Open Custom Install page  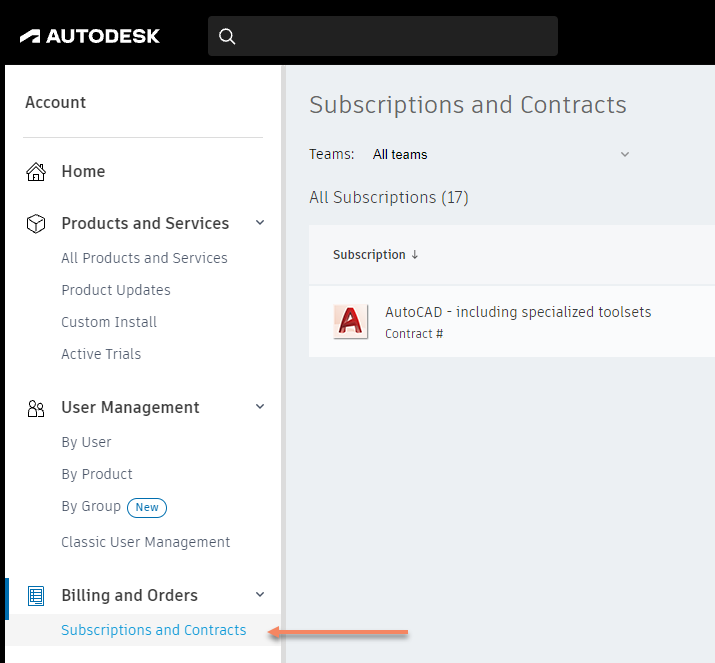(x=109, y=322)
